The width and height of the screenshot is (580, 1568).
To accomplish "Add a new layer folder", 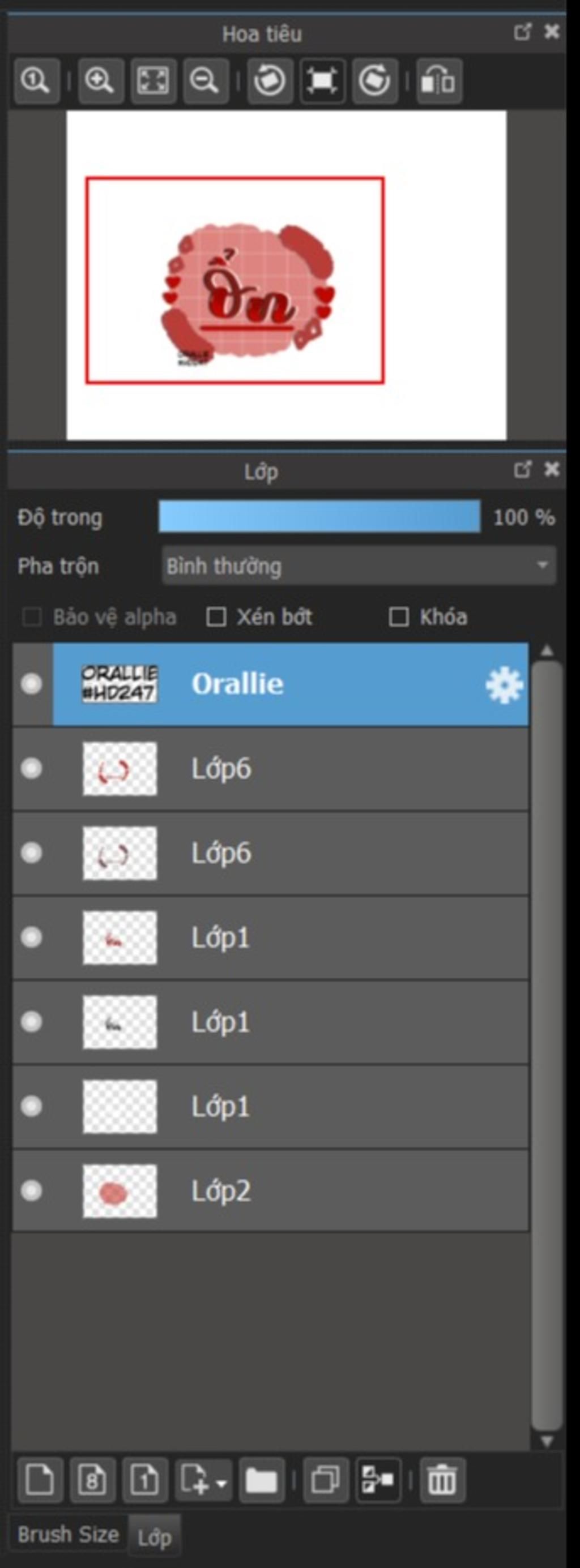I will (262, 1480).
